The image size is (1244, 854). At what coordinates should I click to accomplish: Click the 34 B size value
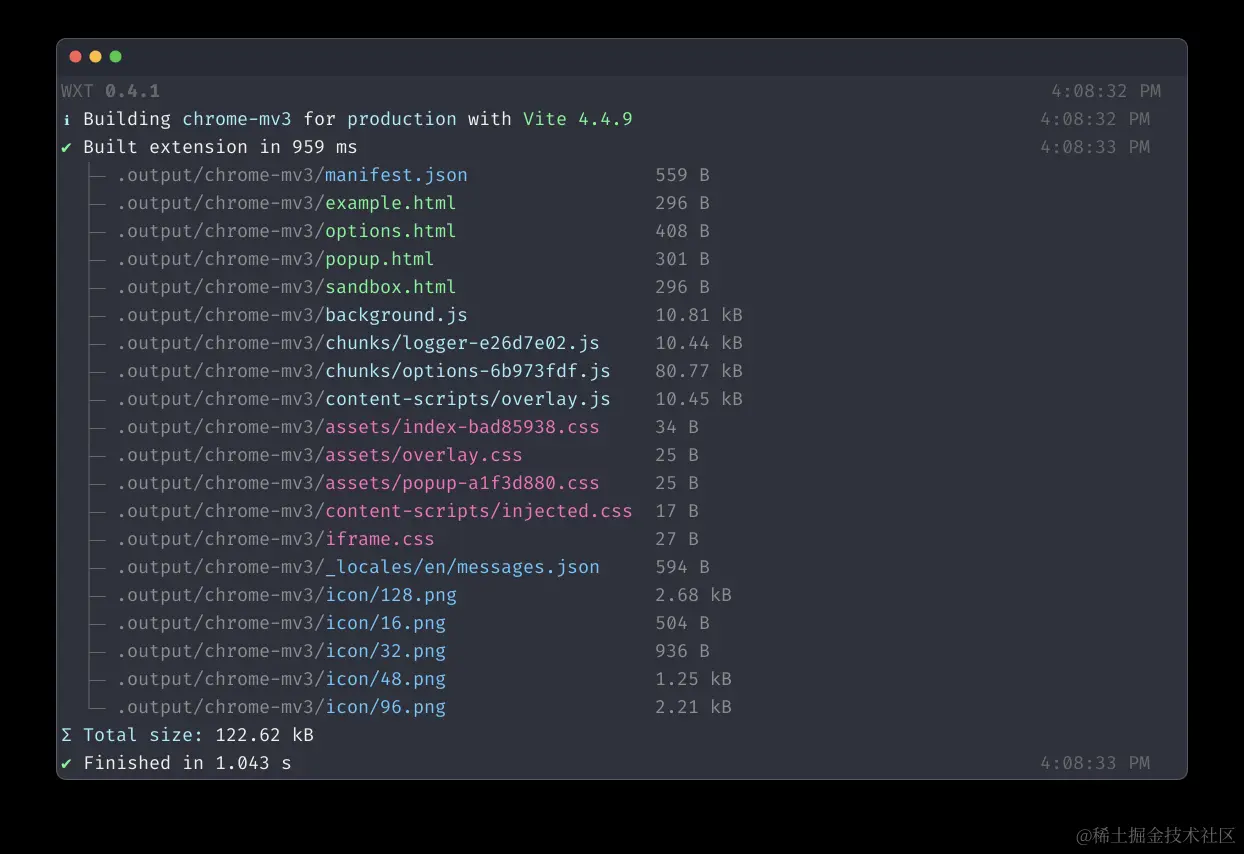tap(677, 427)
